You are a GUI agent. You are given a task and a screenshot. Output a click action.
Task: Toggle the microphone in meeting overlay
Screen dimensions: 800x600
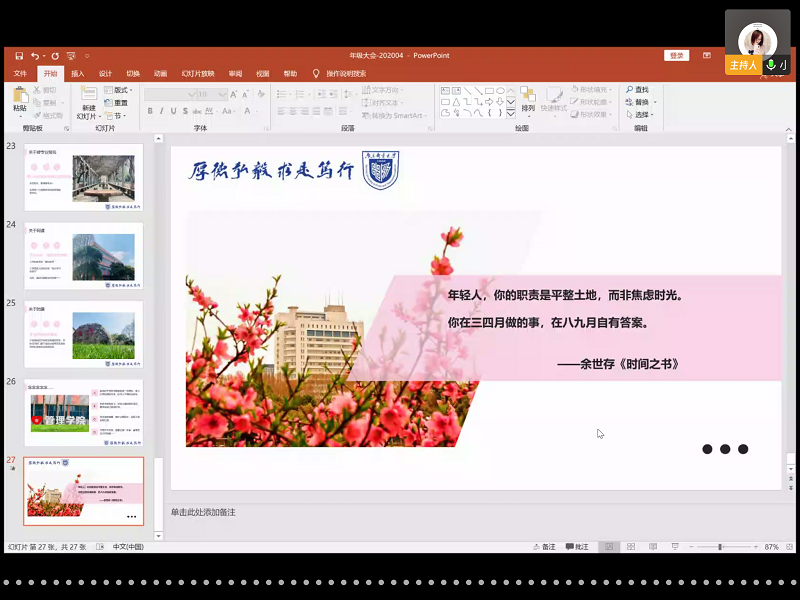(771, 65)
